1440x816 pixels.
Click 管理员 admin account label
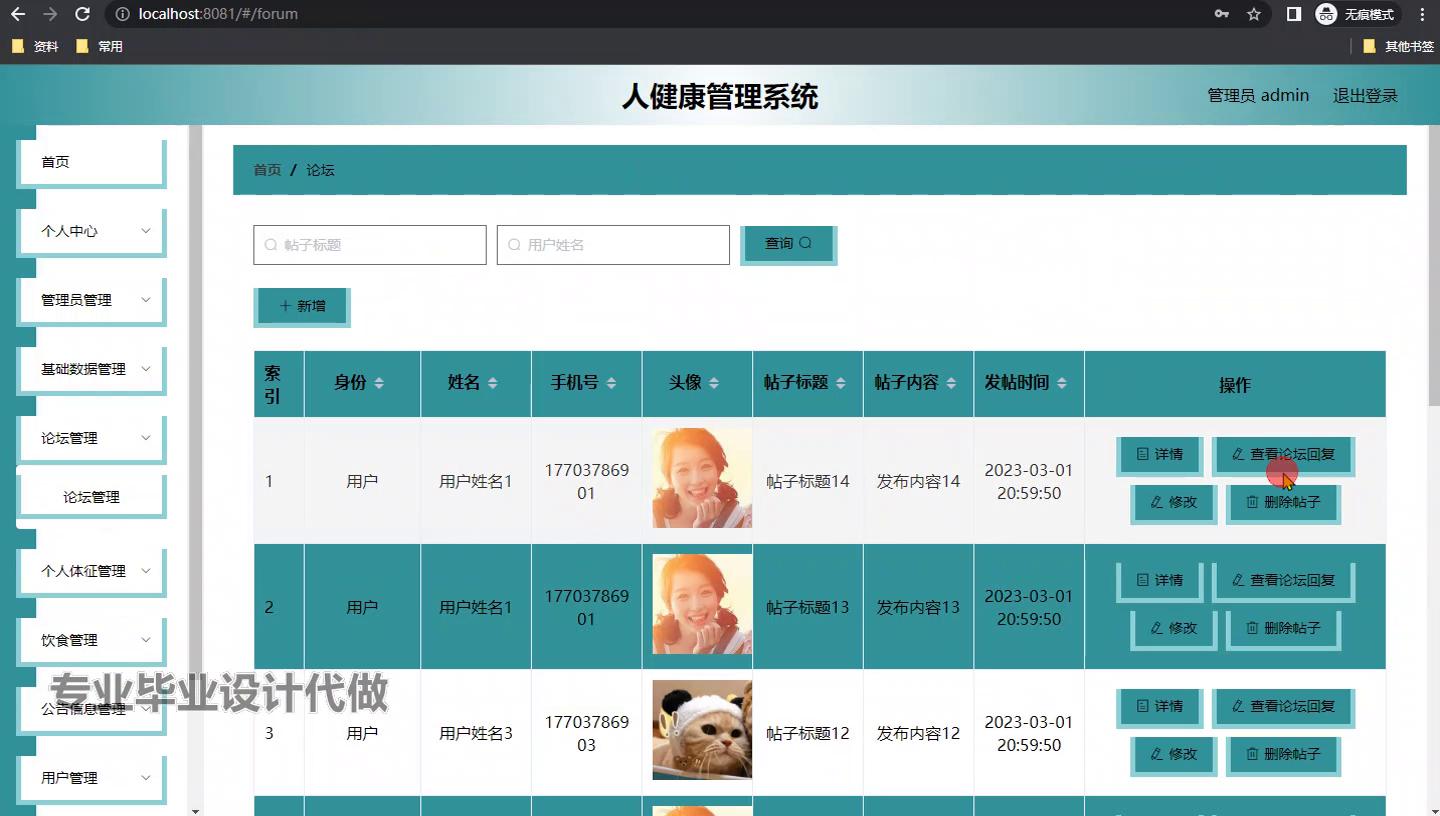pos(1258,96)
